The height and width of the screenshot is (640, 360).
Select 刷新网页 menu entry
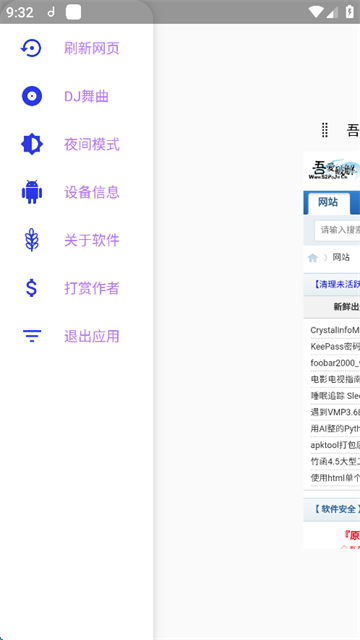[92, 48]
